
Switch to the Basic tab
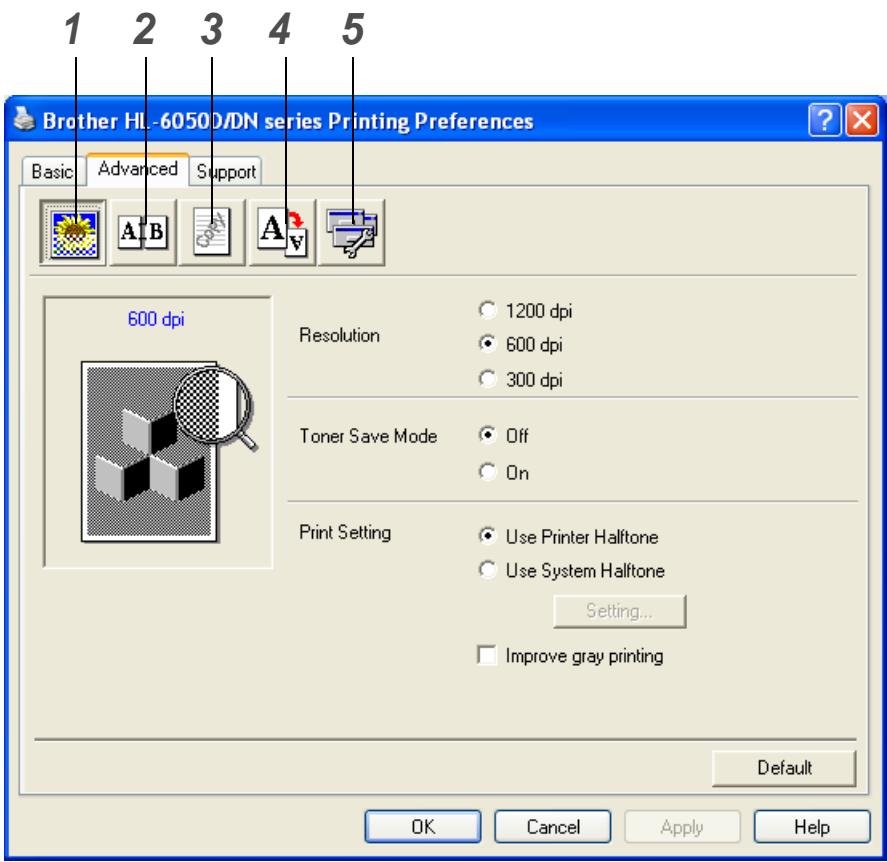(52, 171)
